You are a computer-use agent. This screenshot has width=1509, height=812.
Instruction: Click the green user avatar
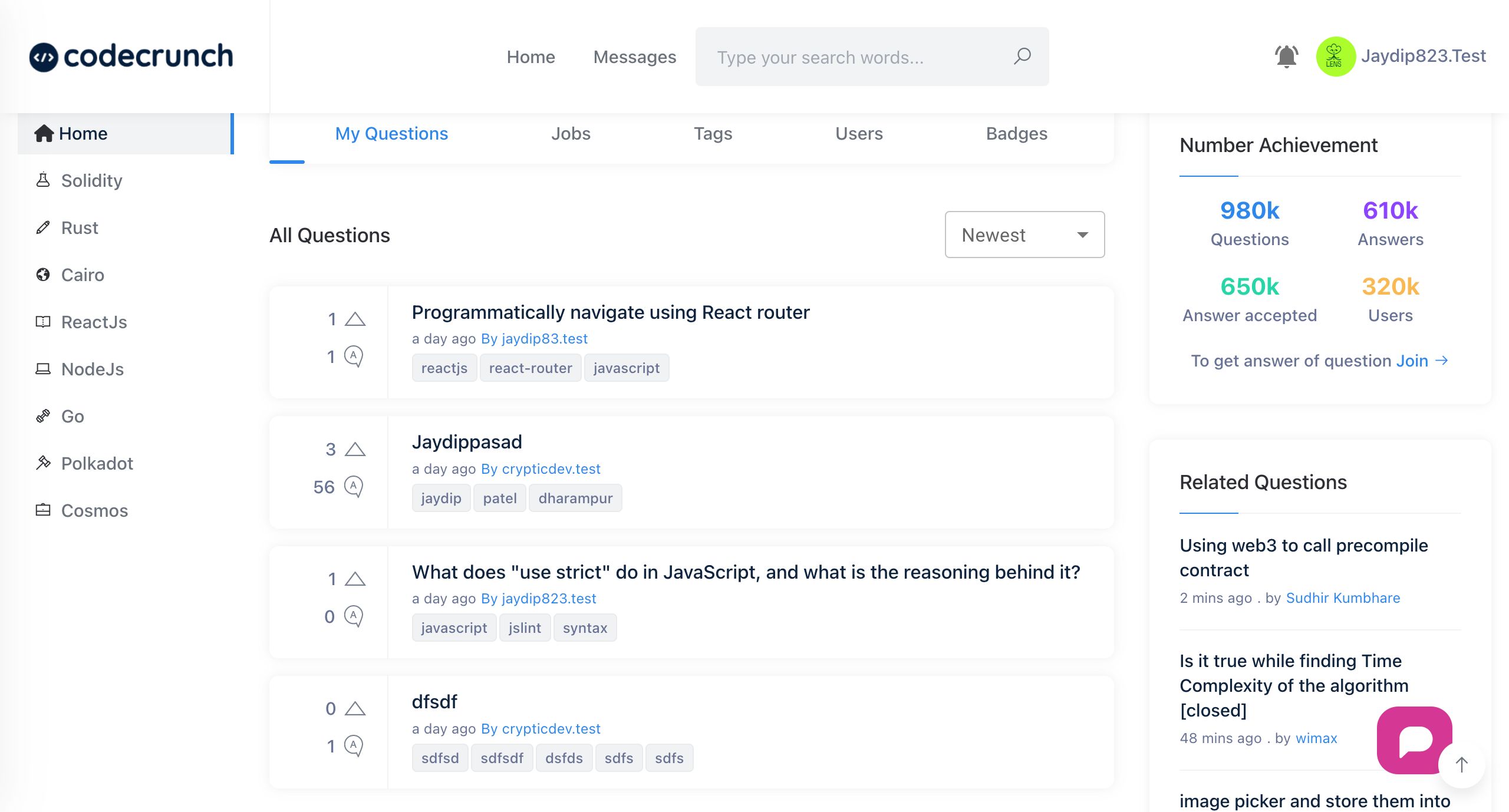coord(1336,57)
